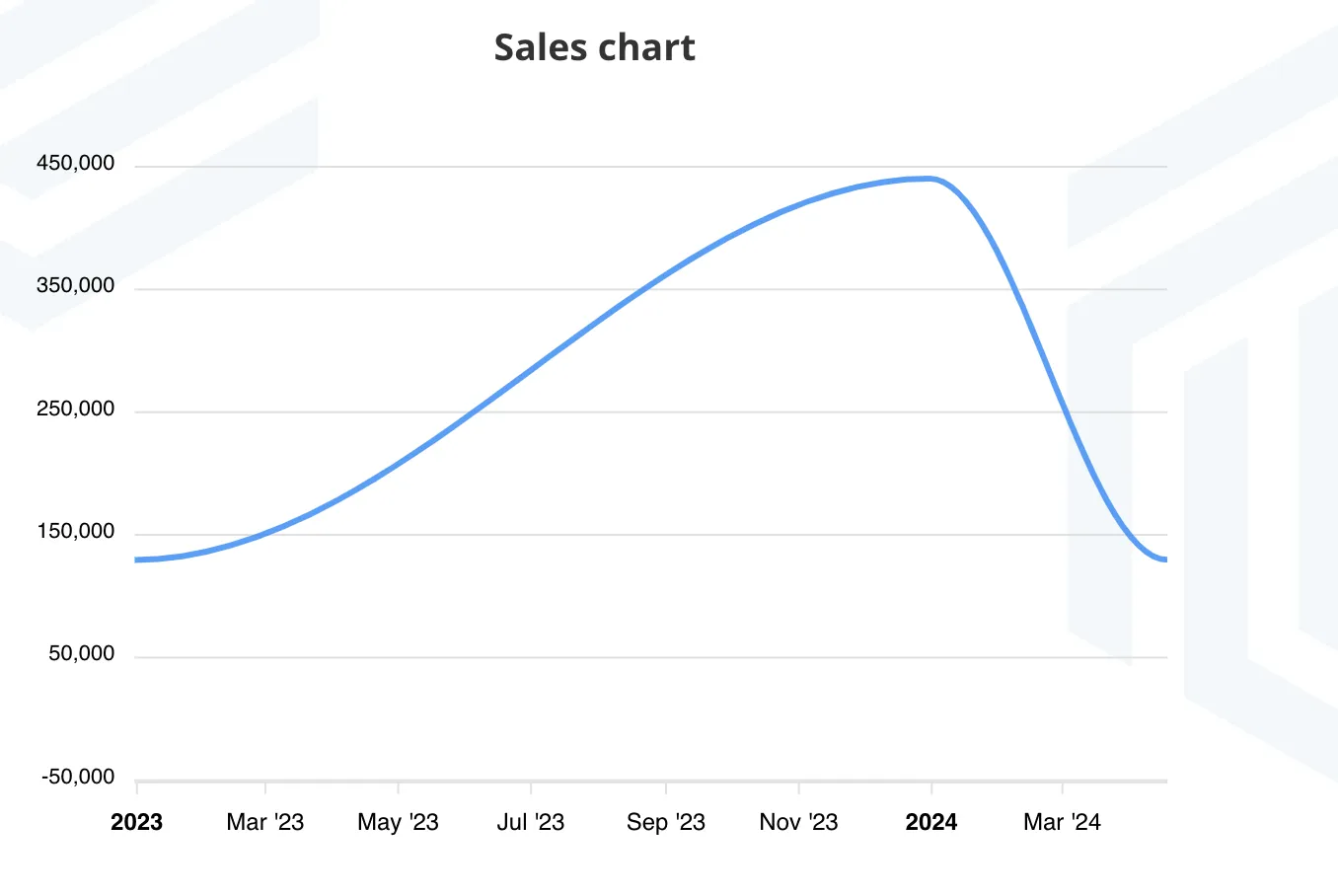Click the line's end point at right edge
The height and width of the screenshot is (896, 1338).
click(1165, 560)
